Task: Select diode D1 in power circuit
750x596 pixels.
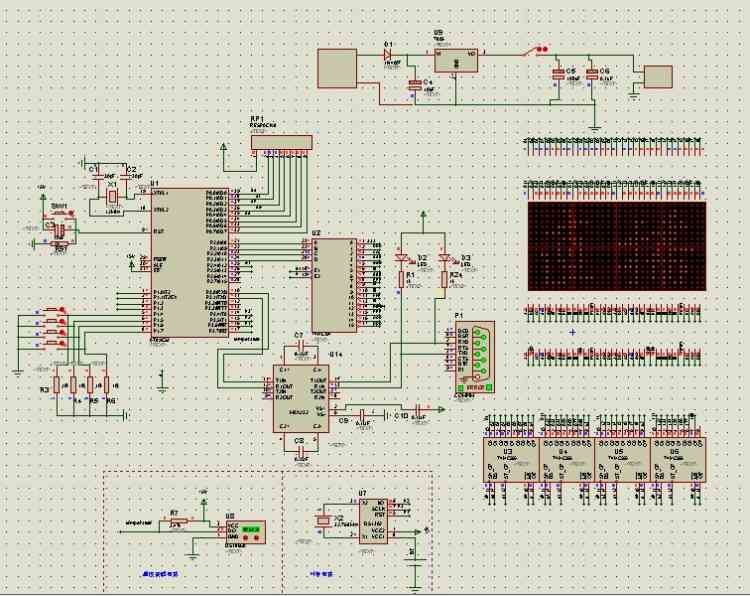Action: tap(388, 55)
